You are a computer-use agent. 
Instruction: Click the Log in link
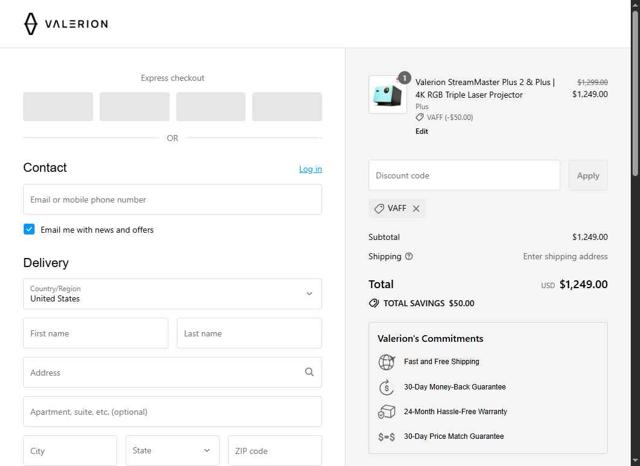(x=310, y=169)
